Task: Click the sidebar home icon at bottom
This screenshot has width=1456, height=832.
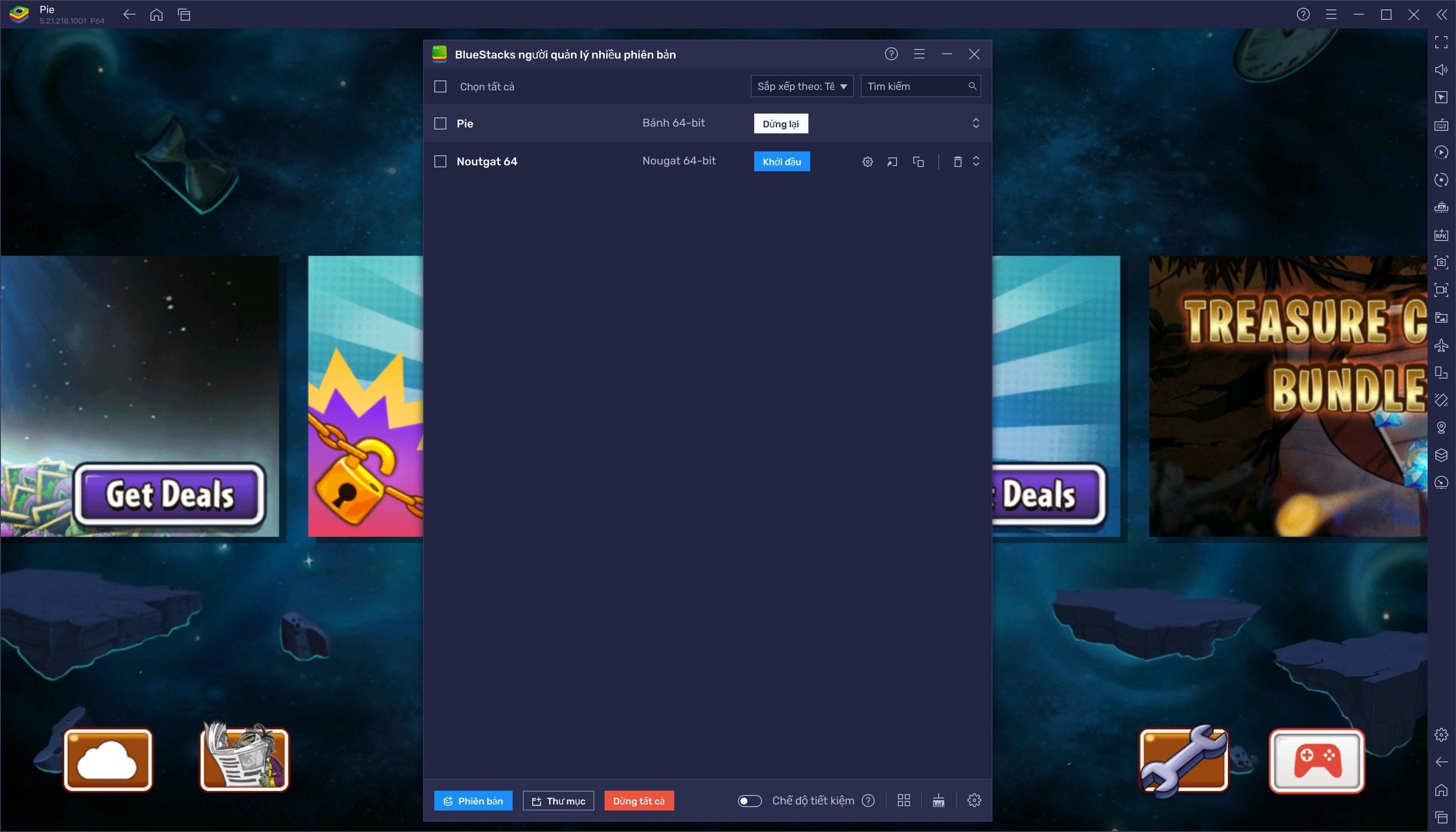Action: 1441,790
